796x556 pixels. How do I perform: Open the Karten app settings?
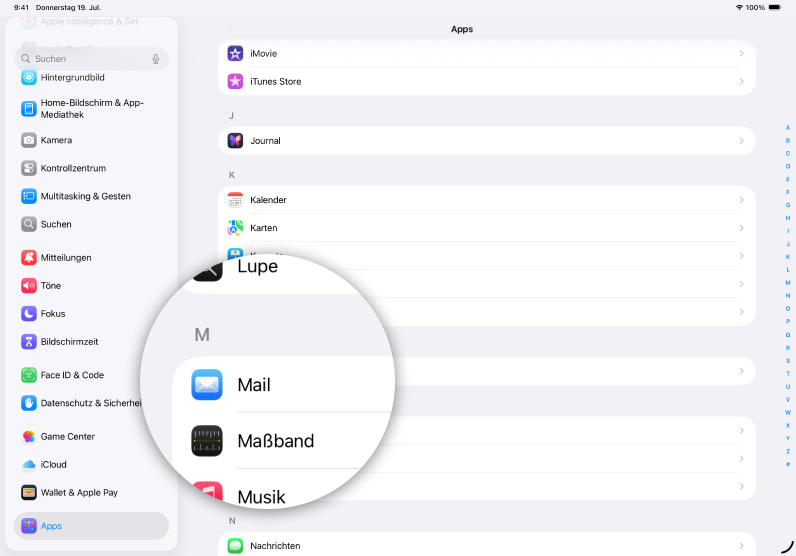[x=264, y=228]
